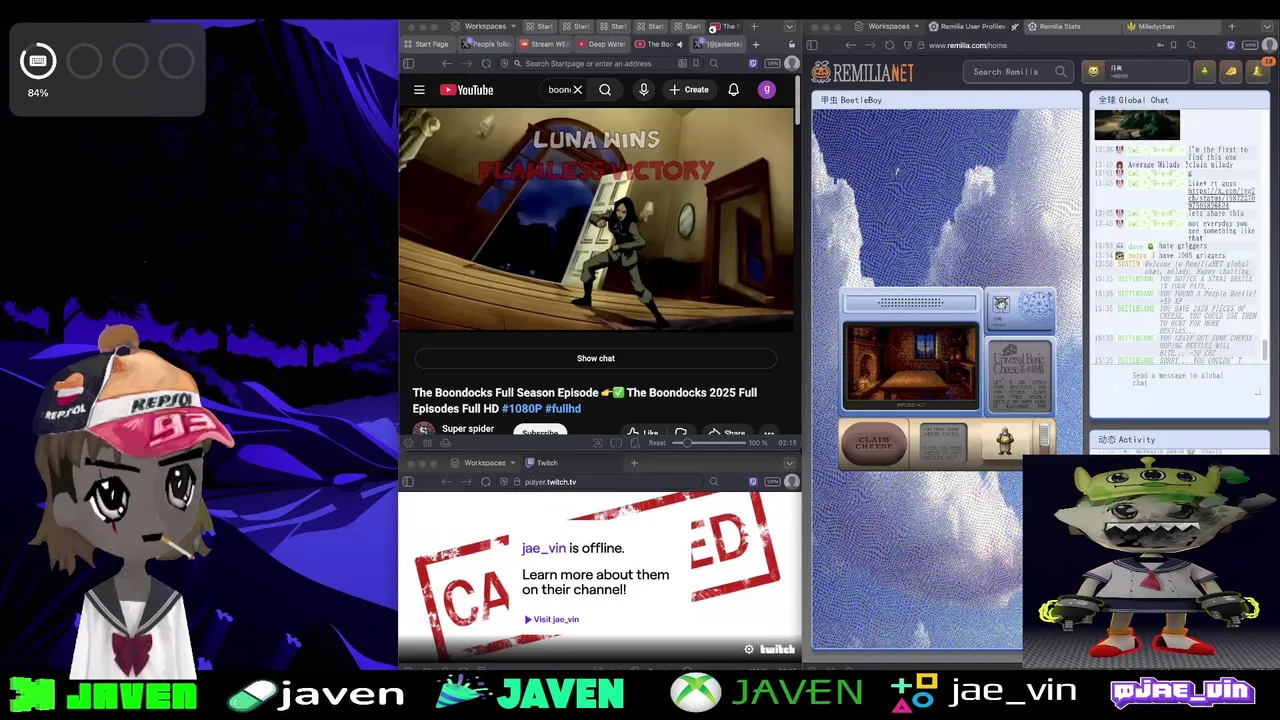Screen dimensions: 1280x720
Task: Toggle VPN in the YouTube window
Action: (772, 63)
